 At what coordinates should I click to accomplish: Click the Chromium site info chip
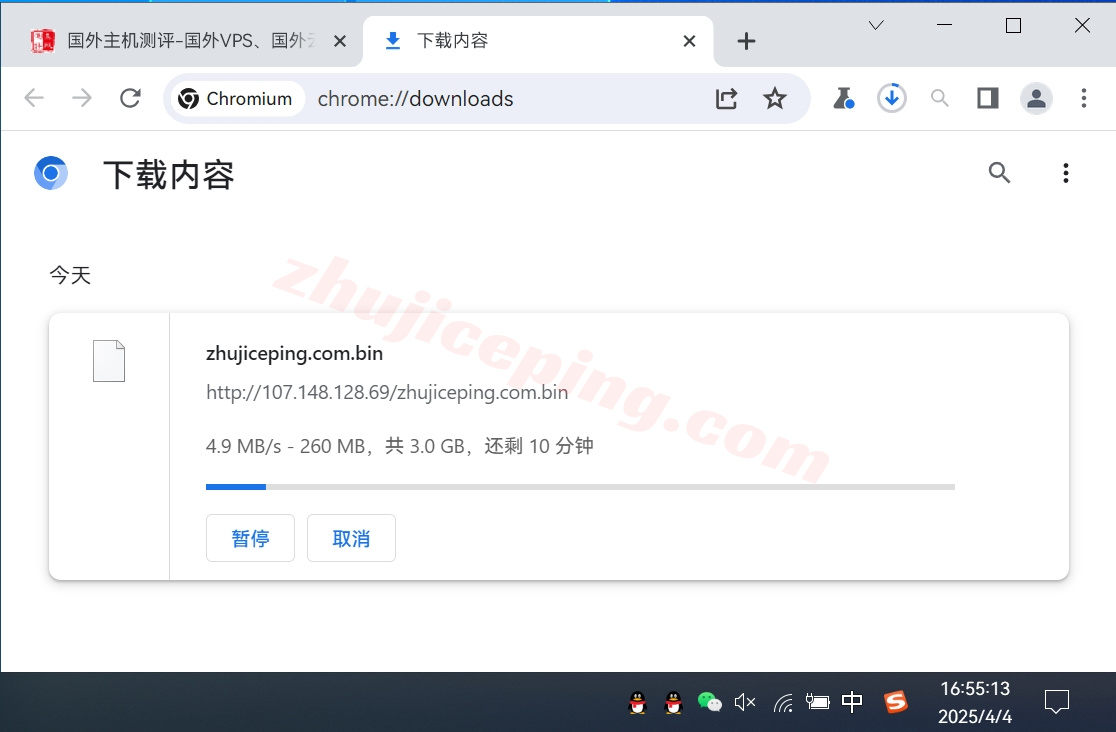[x=236, y=98]
